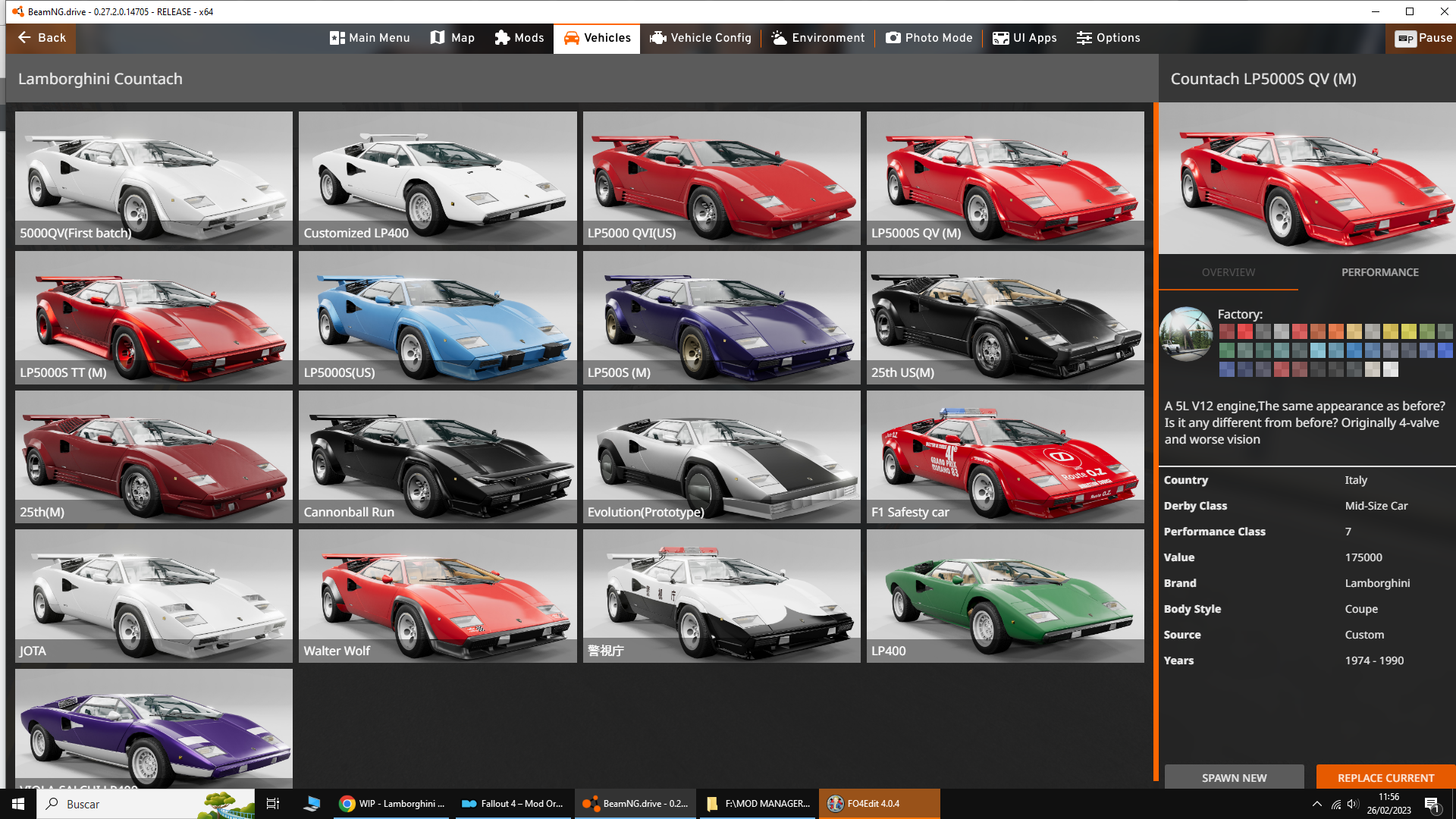Pick the LP5000S TT (M) configuration
Screen dimensions: 1456x819
154,318
